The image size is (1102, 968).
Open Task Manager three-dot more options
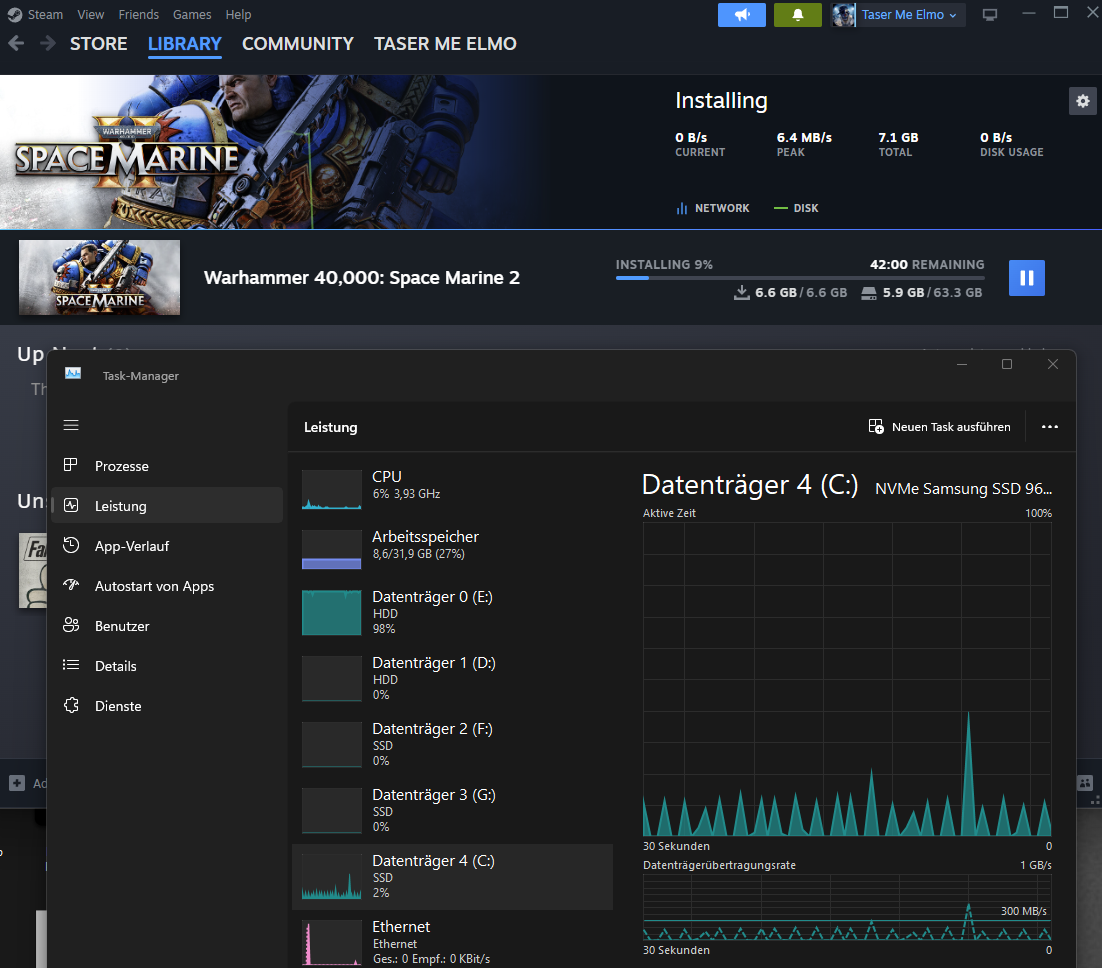point(1049,427)
